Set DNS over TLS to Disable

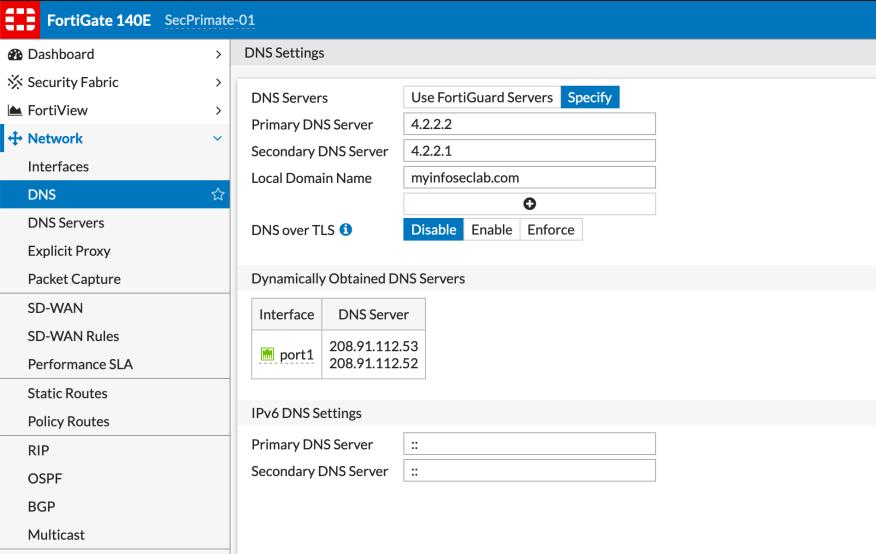click(433, 230)
